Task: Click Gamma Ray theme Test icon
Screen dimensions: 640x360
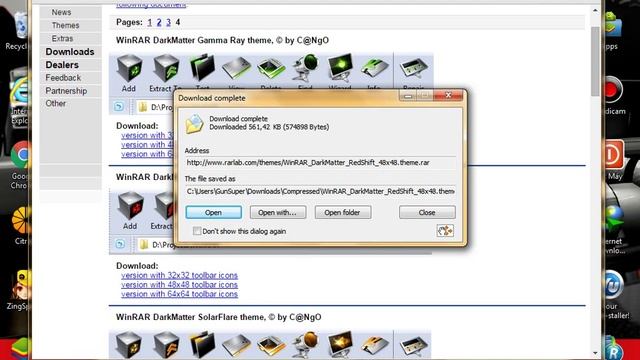Action: 202,69
